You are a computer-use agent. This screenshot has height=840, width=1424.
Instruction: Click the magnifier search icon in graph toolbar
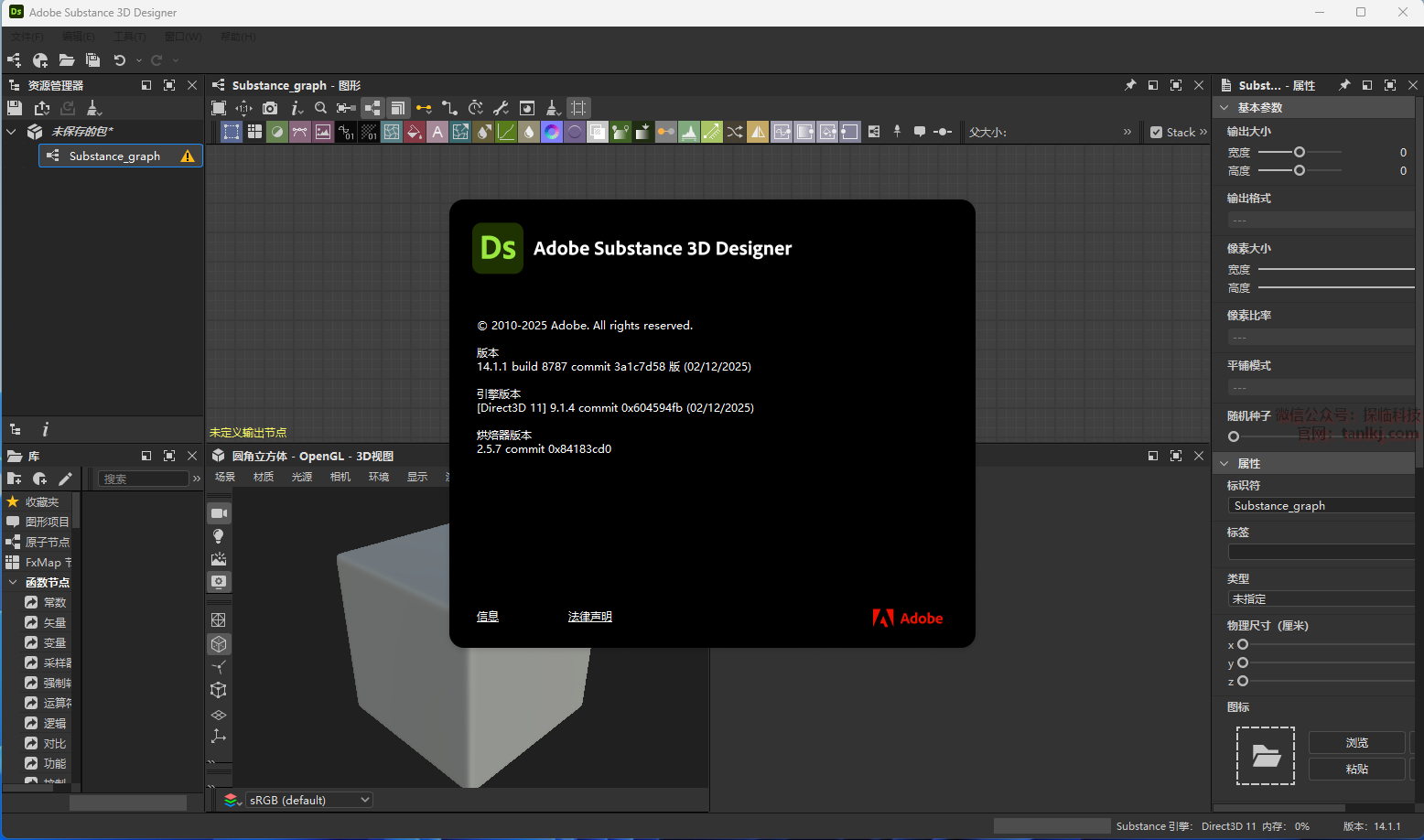tap(320, 108)
